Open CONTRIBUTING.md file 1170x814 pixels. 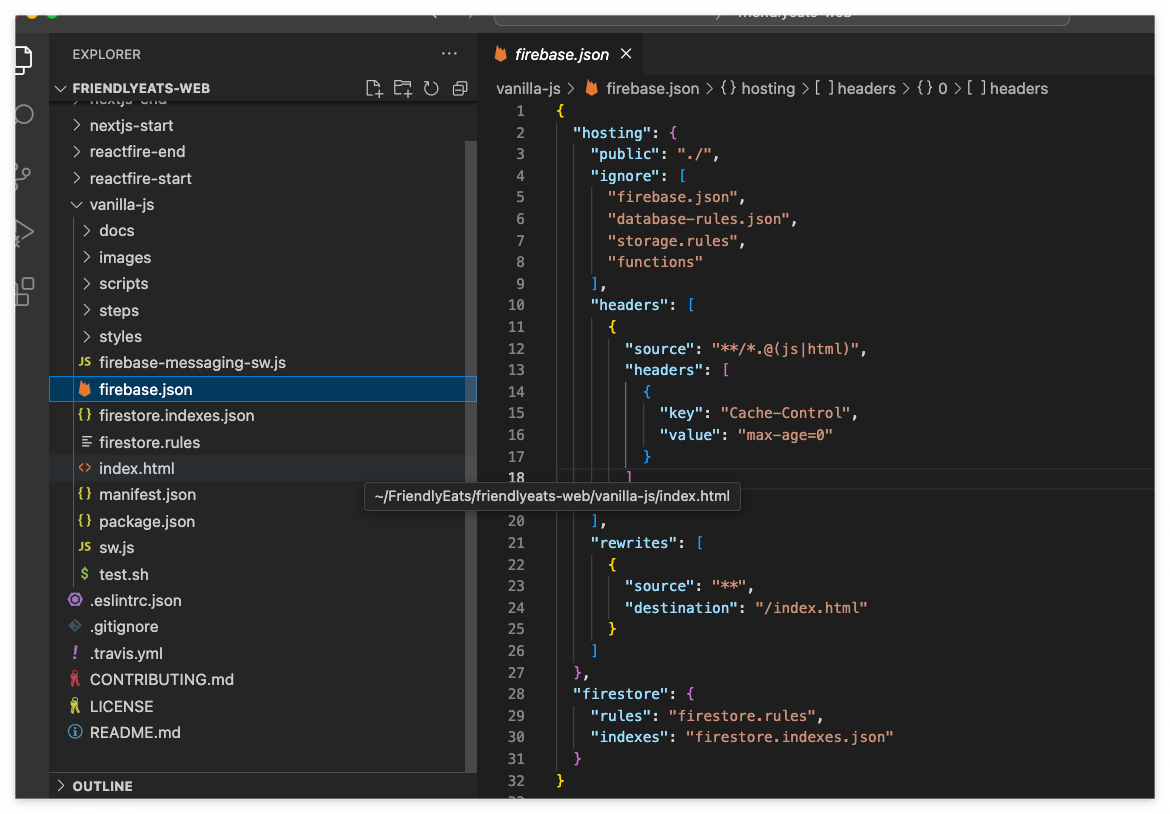[263, 680]
